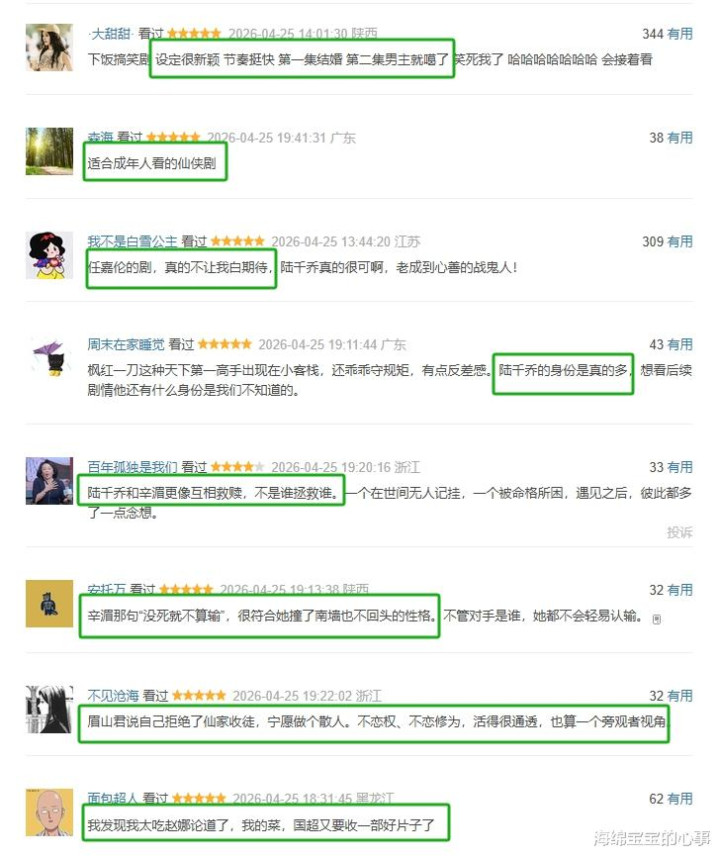Open 森海's forest avatar
The image size is (719, 857).
tap(49, 151)
